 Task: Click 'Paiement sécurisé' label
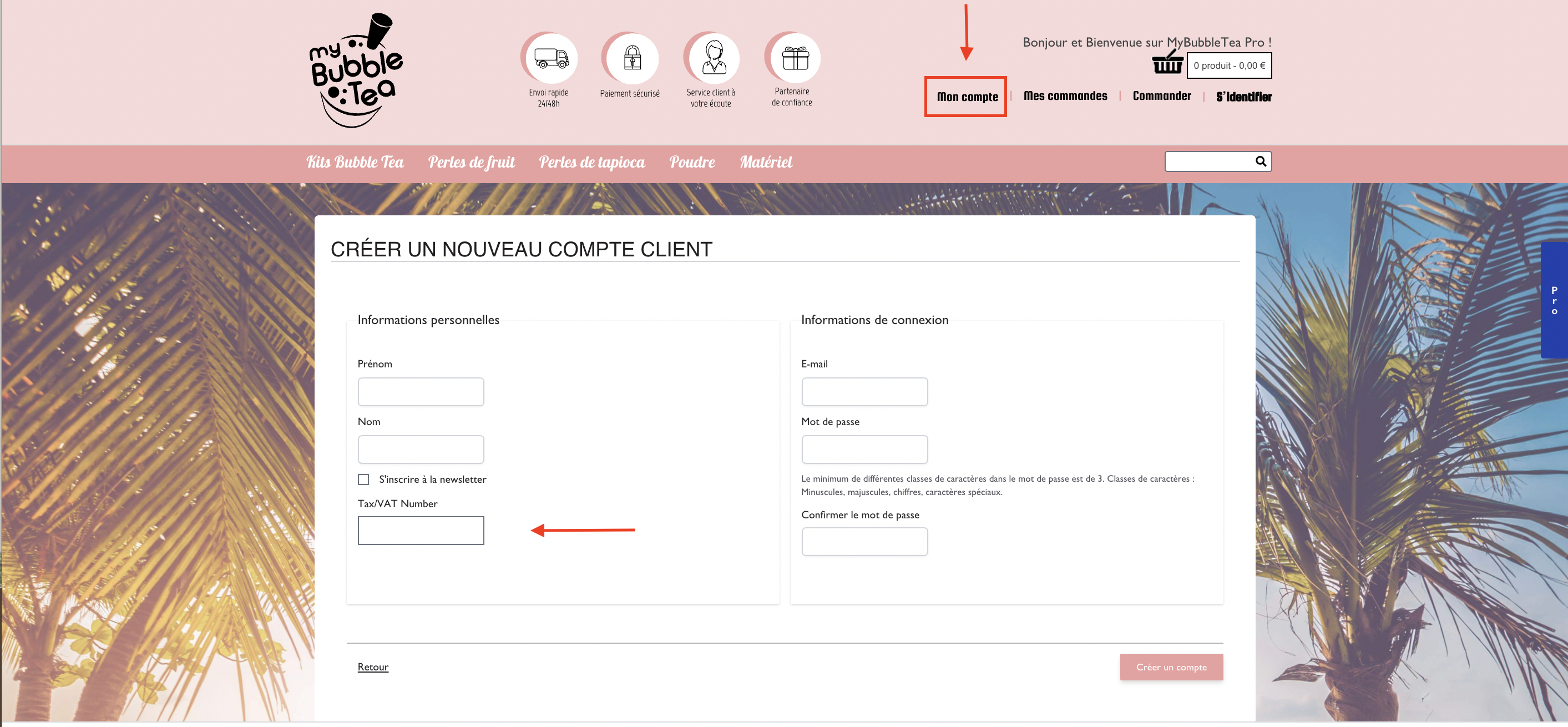coord(629,94)
